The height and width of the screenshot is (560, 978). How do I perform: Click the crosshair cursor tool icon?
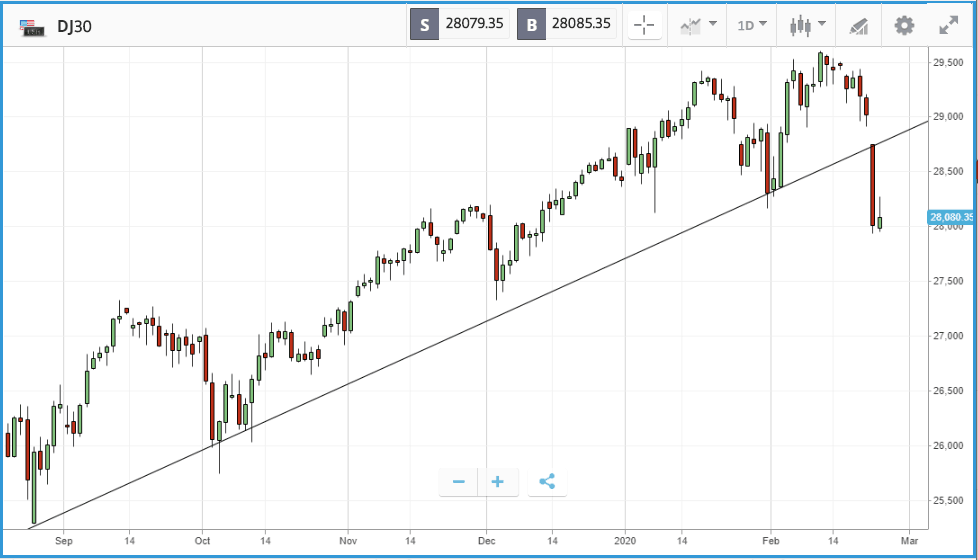(644, 26)
